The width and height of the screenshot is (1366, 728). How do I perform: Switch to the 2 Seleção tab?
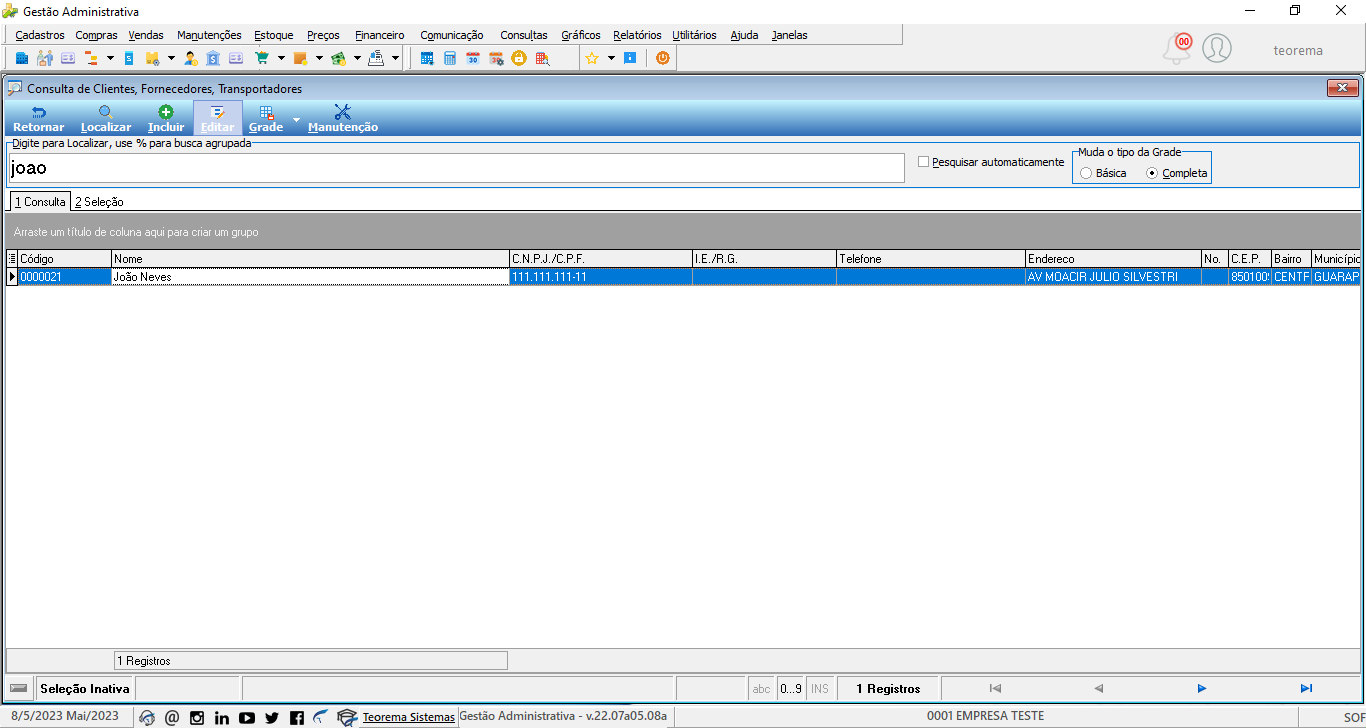click(x=99, y=202)
